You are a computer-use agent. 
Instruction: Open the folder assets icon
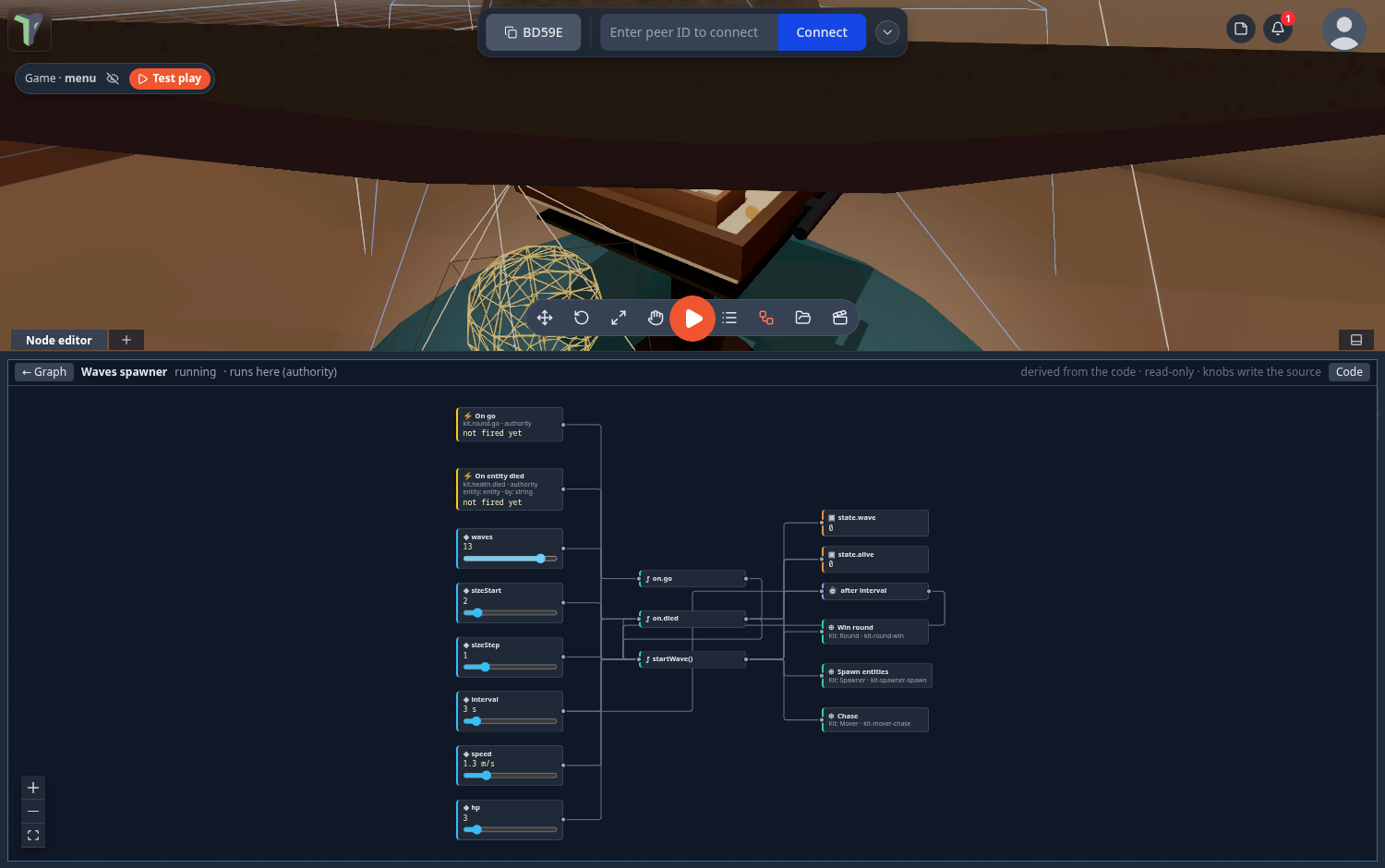(803, 318)
